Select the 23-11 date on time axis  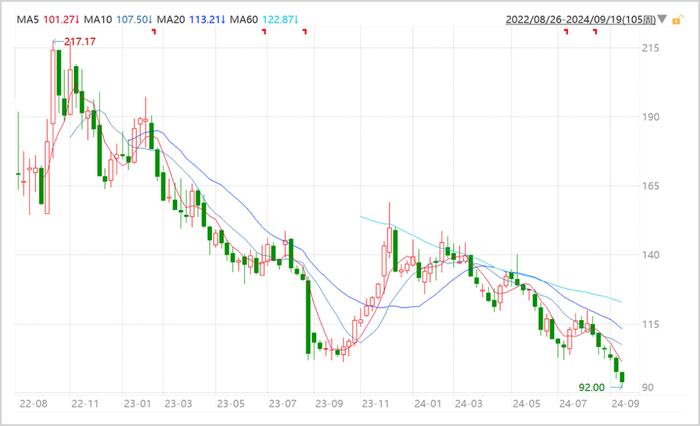pos(375,404)
